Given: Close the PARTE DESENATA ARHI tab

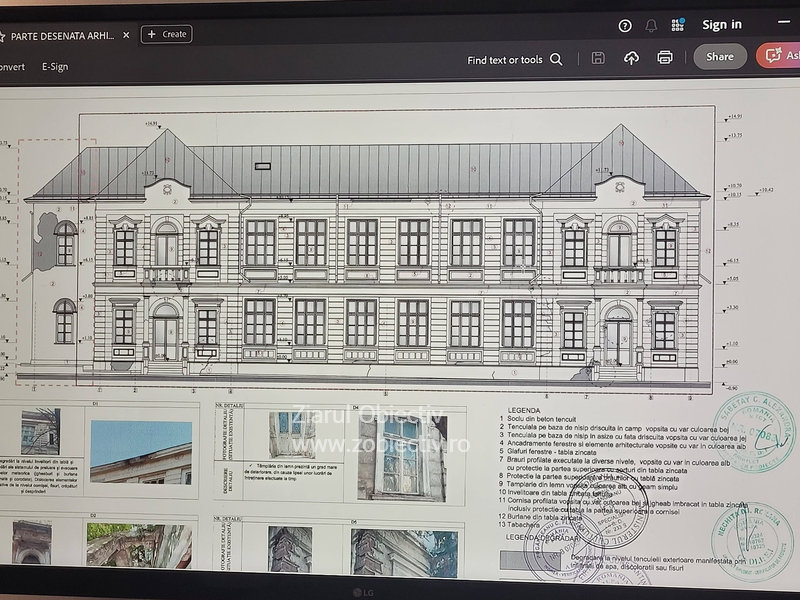Looking at the screenshot, I should [x=126, y=35].
